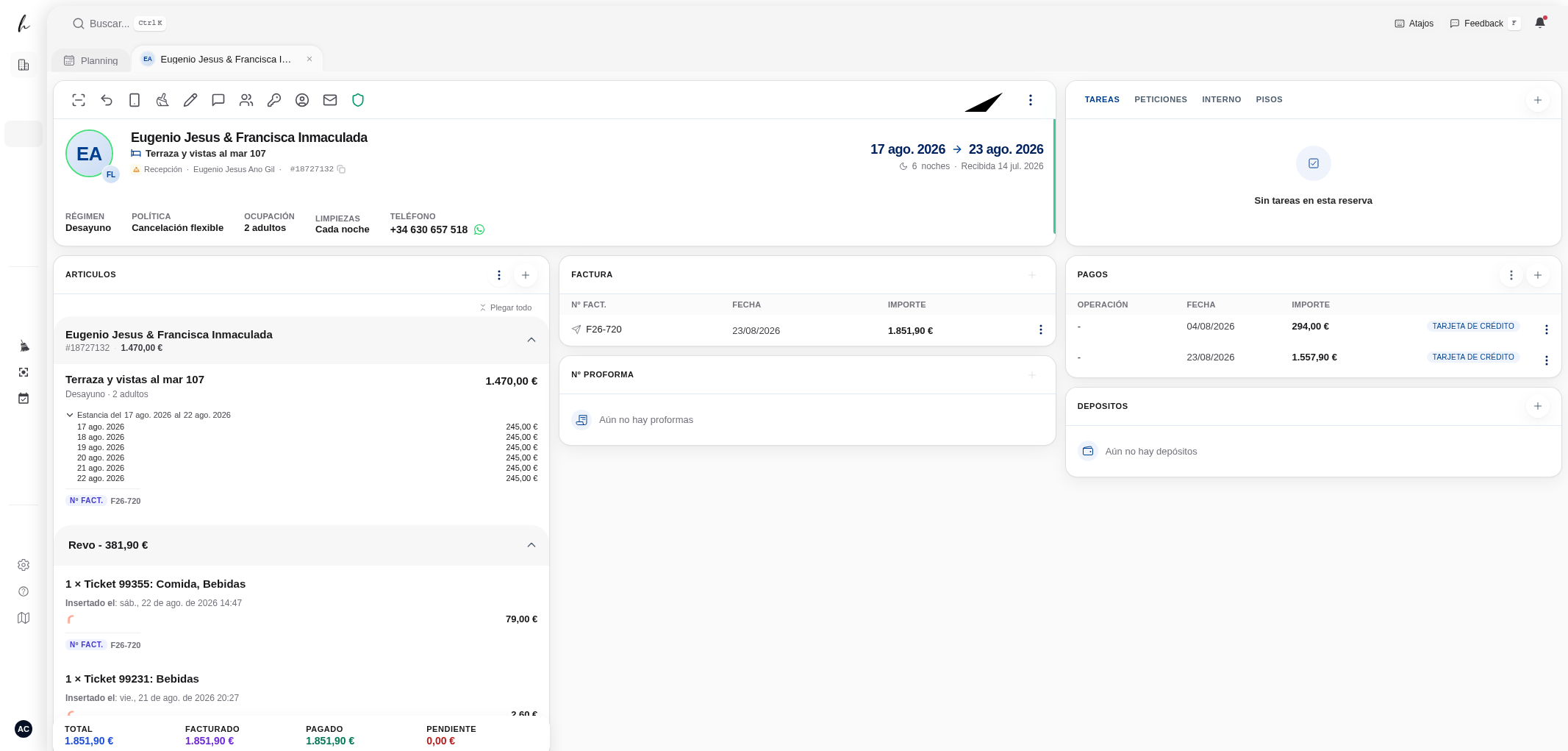Add a new payment in Pagos panel
This screenshot has height=751, width=1568.
(x=1538, y=275)
